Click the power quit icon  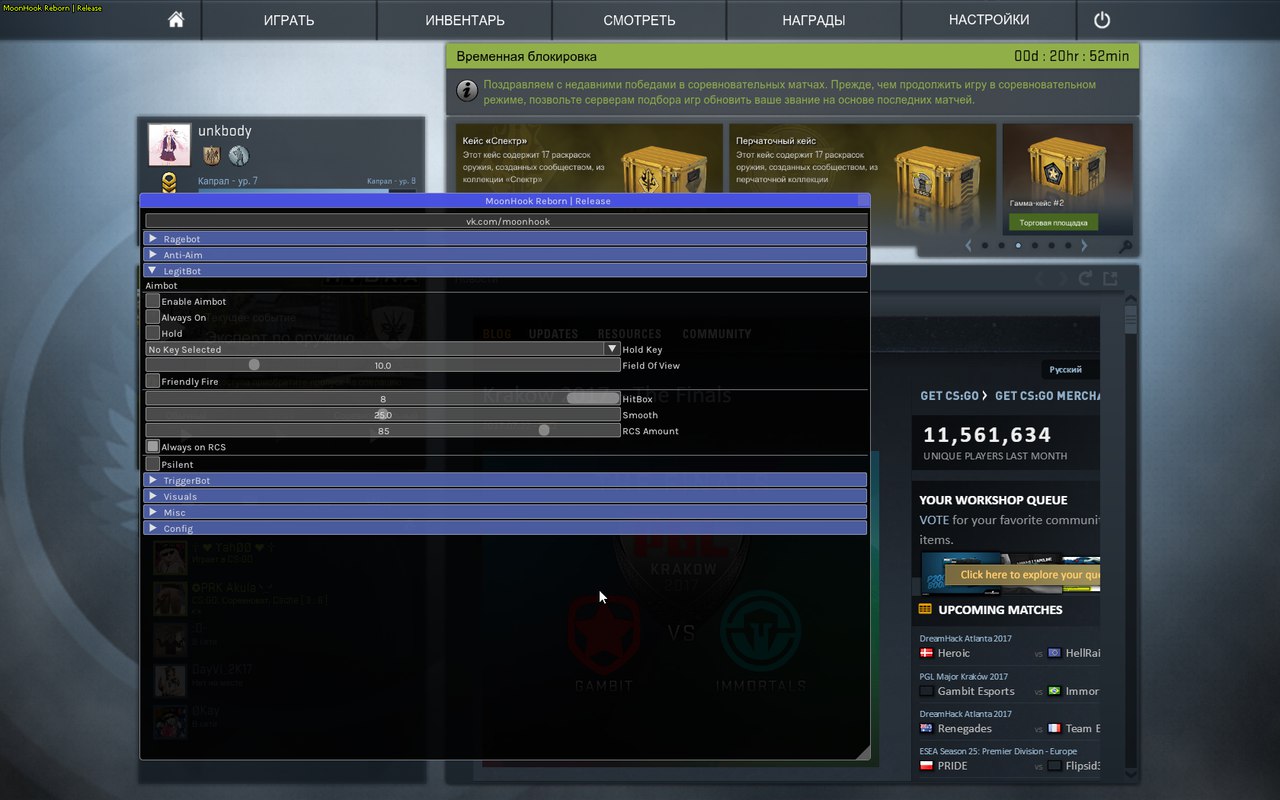(x=1102, y=20)
